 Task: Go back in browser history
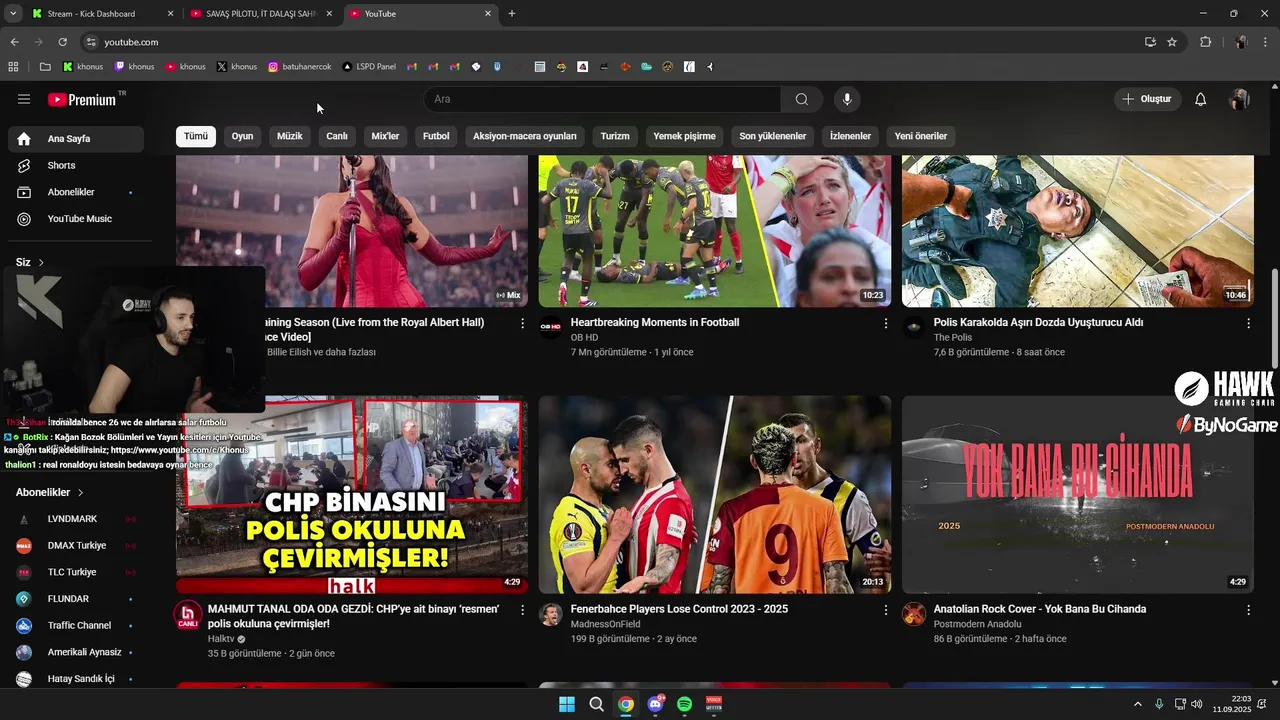pos(14,42)
